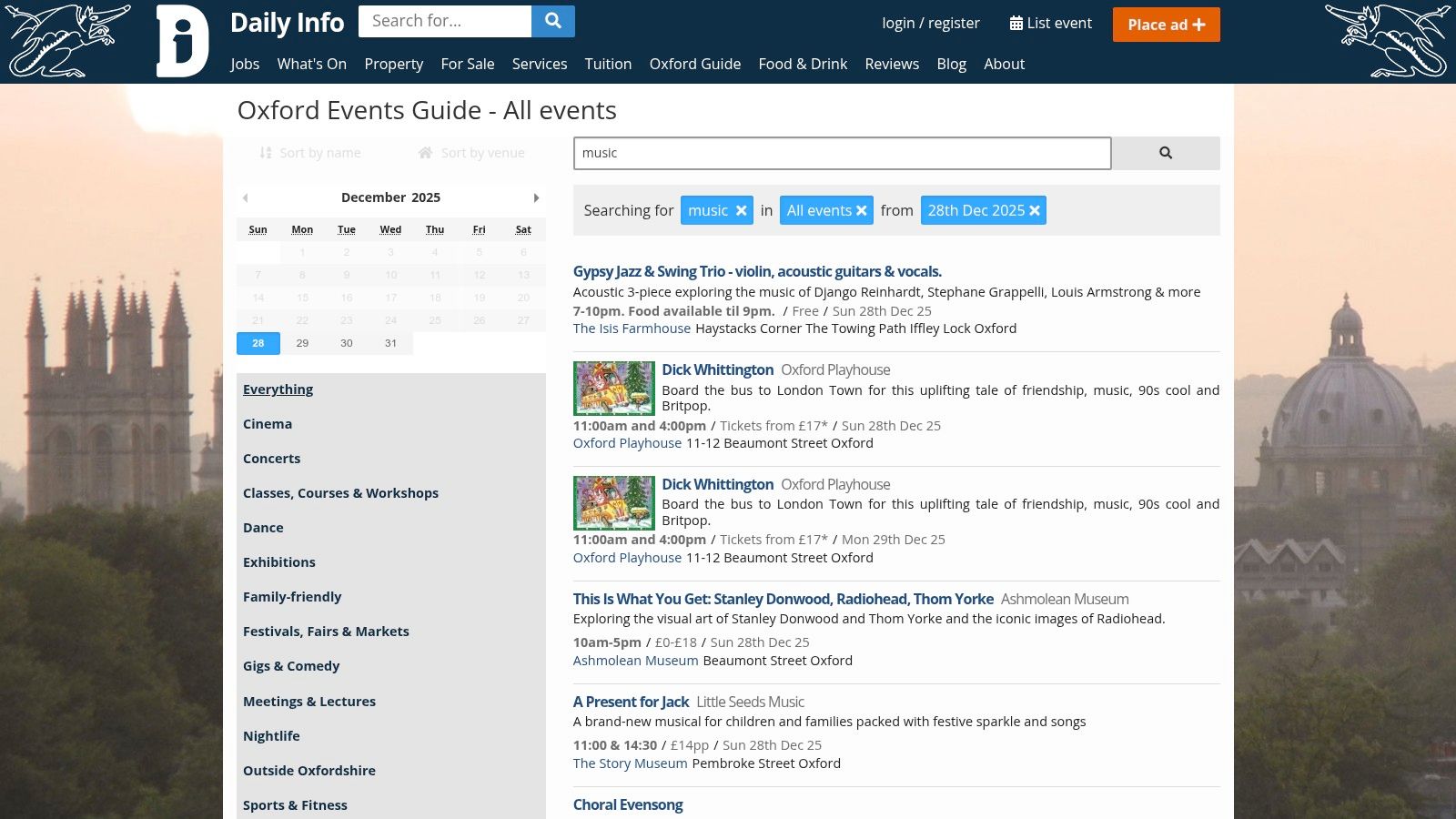The width and height of the screenshot is (1456, 819).
Task: Remove the 'music' search filter with its X icon
Action: [741, 210]
